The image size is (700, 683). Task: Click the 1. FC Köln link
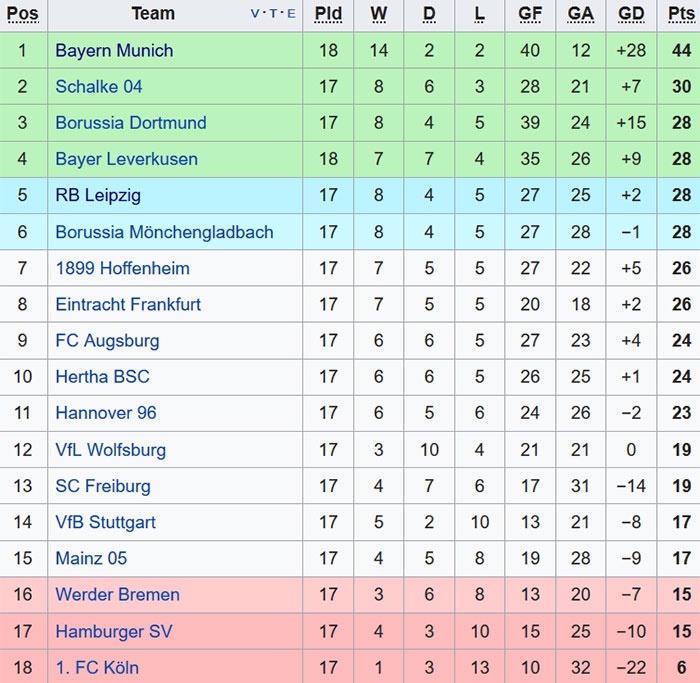pyautogui.click(x=97, y=667)
